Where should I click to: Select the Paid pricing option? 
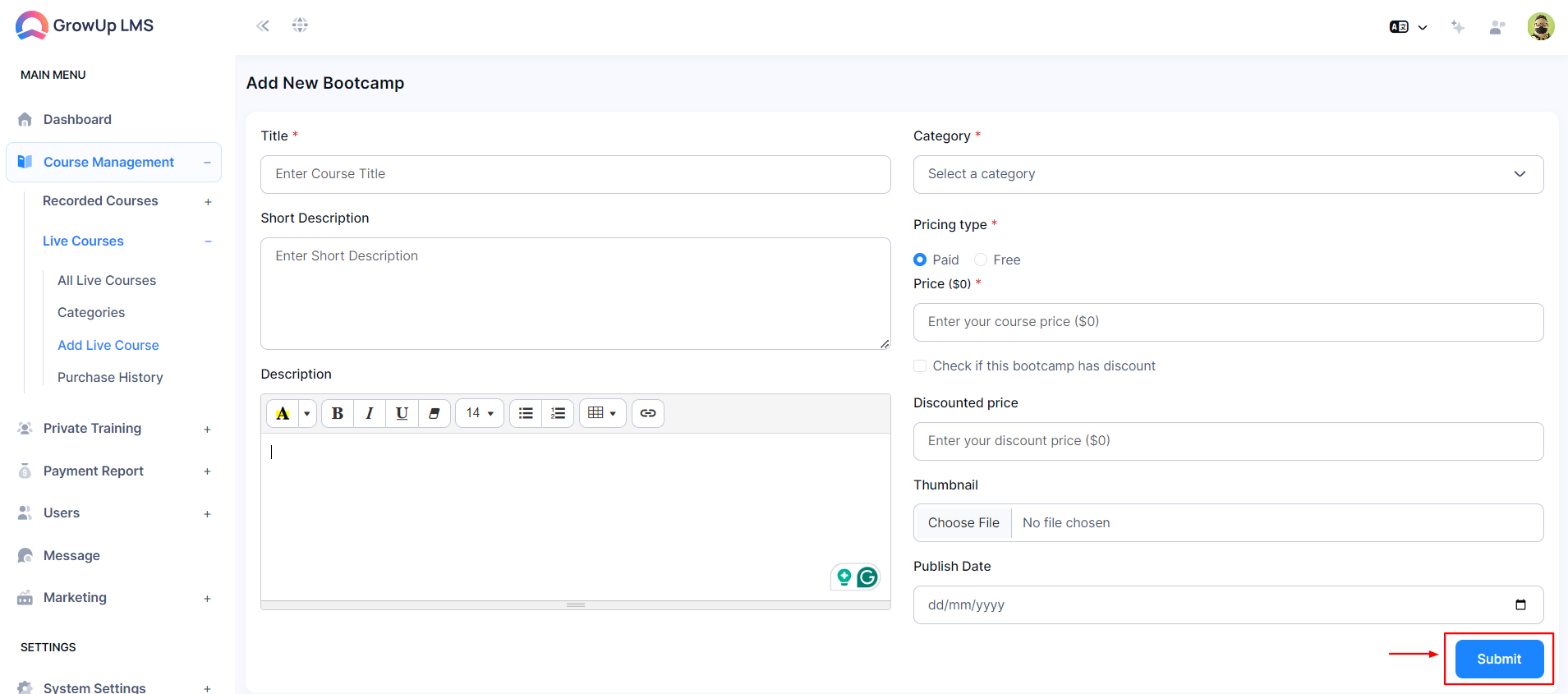[x=920, y=260]
